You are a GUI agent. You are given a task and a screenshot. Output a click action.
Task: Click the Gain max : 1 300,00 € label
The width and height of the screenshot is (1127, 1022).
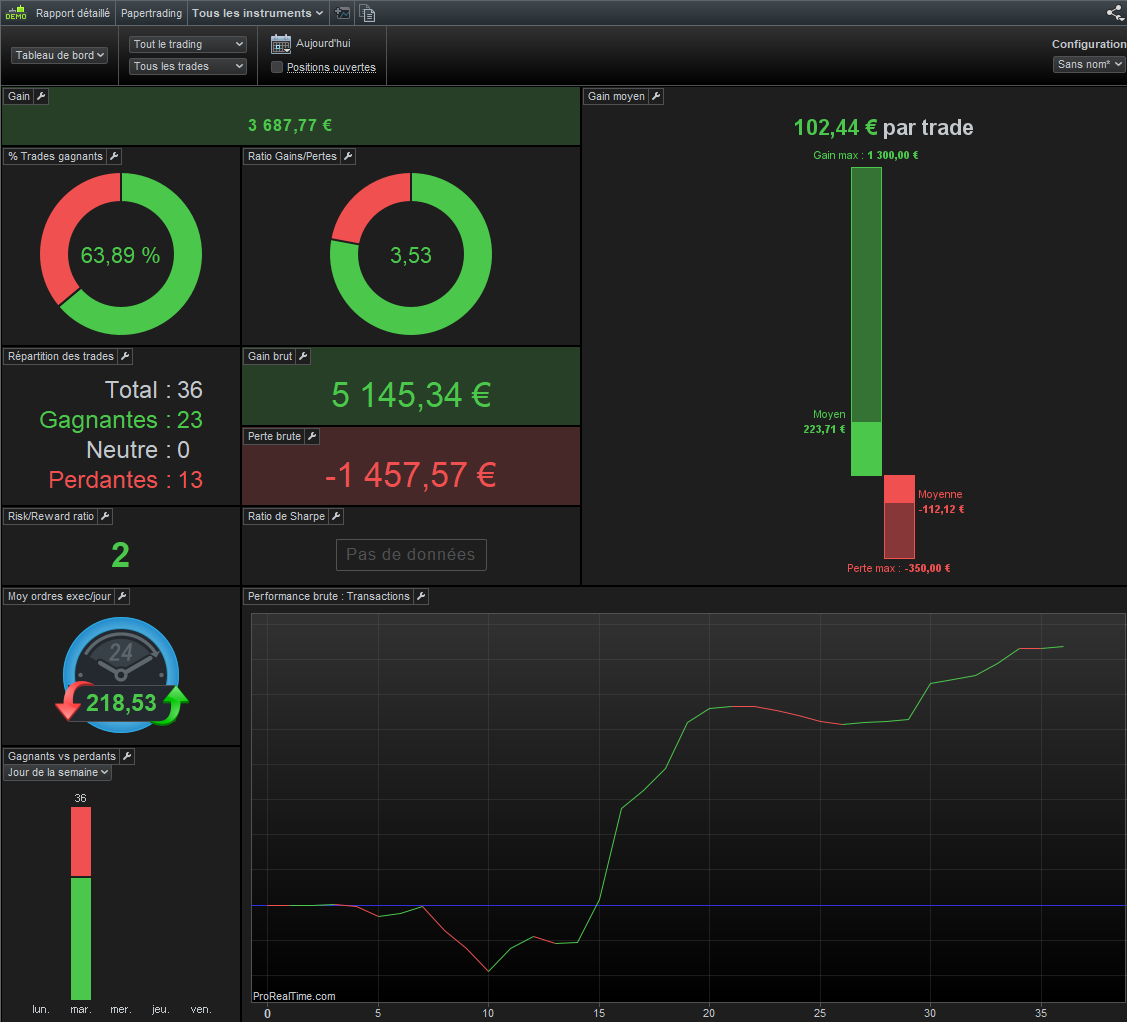point(865,155)
